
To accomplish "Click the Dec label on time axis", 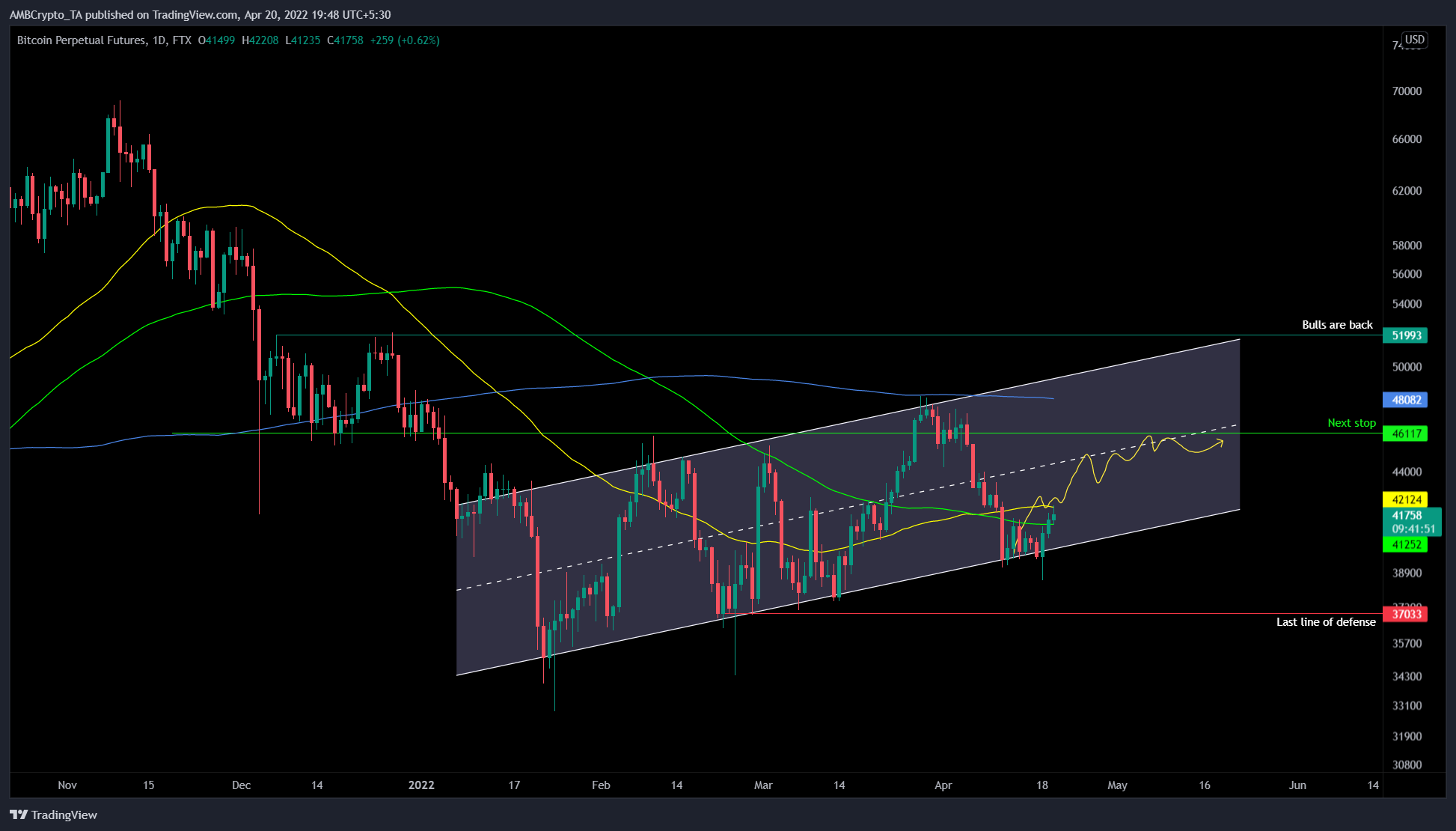I will (241, 785).
